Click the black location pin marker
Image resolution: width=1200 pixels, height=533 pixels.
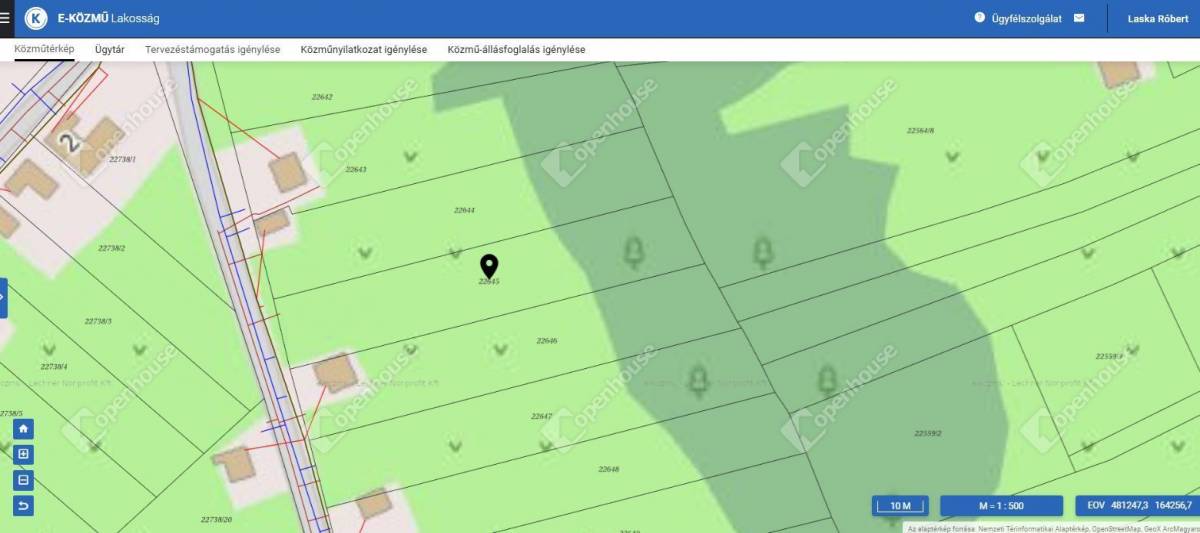(x=489, y=266)
